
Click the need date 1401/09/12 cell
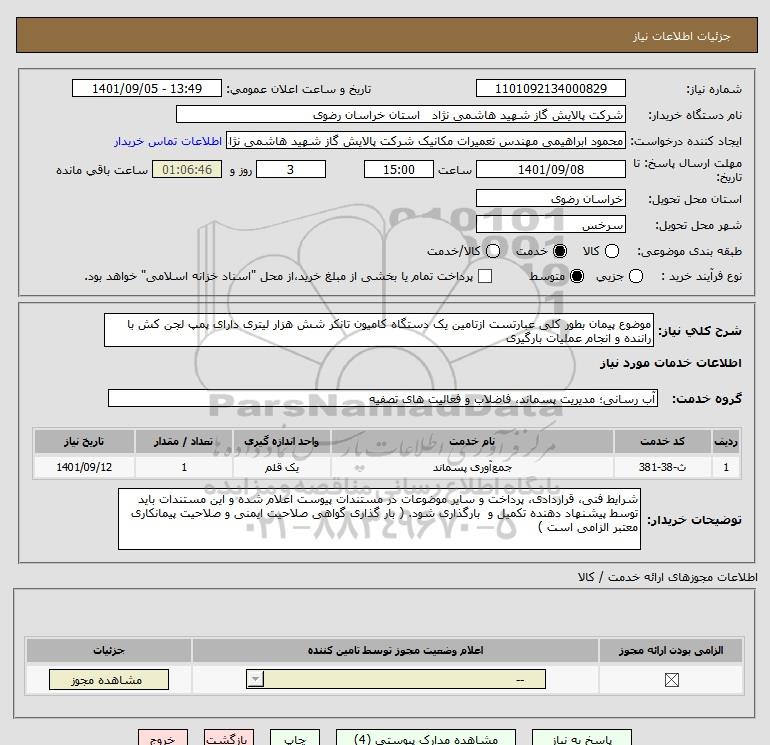[84, 467]
